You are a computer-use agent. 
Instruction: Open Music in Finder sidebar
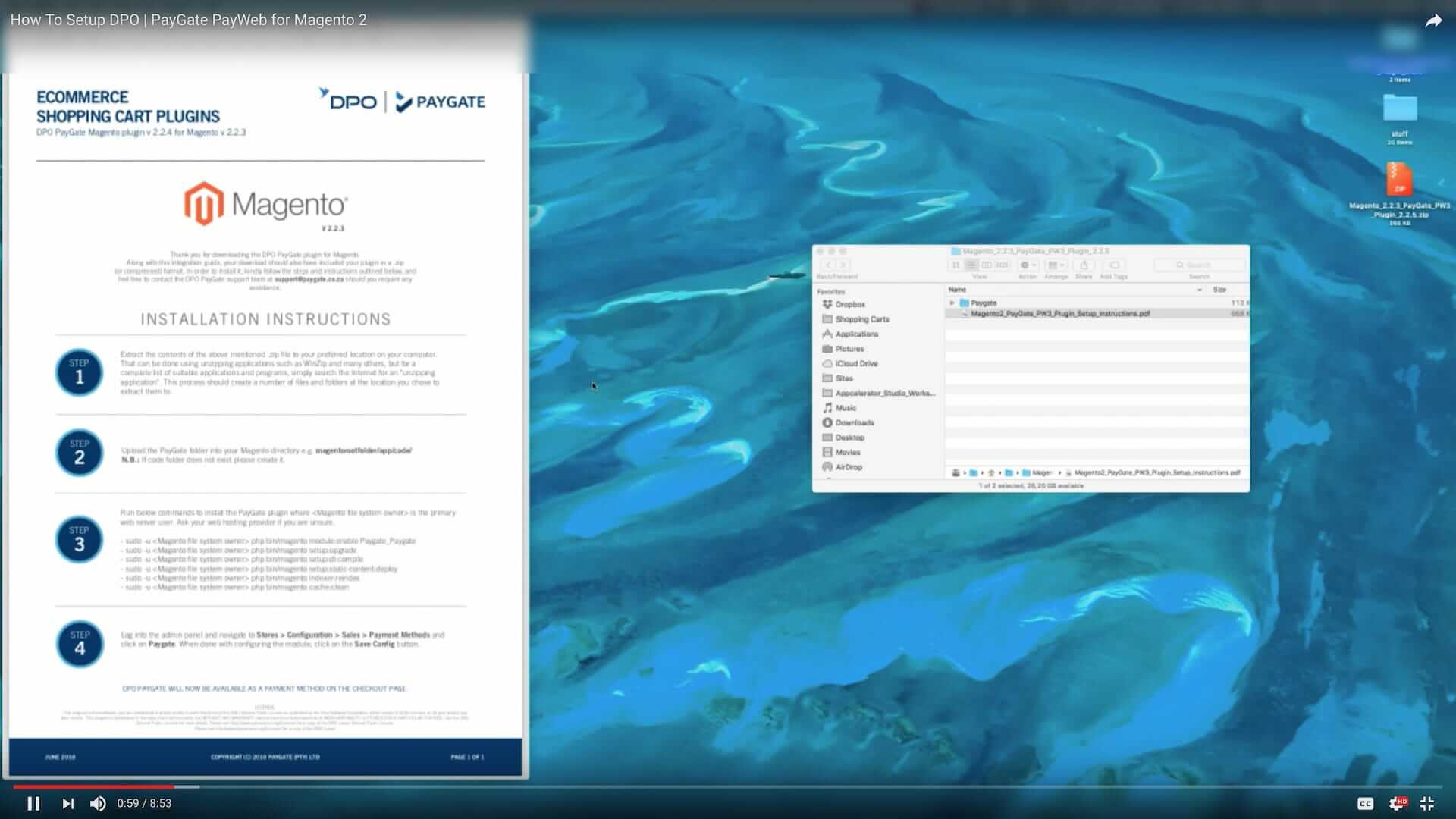tap(839, 408)
